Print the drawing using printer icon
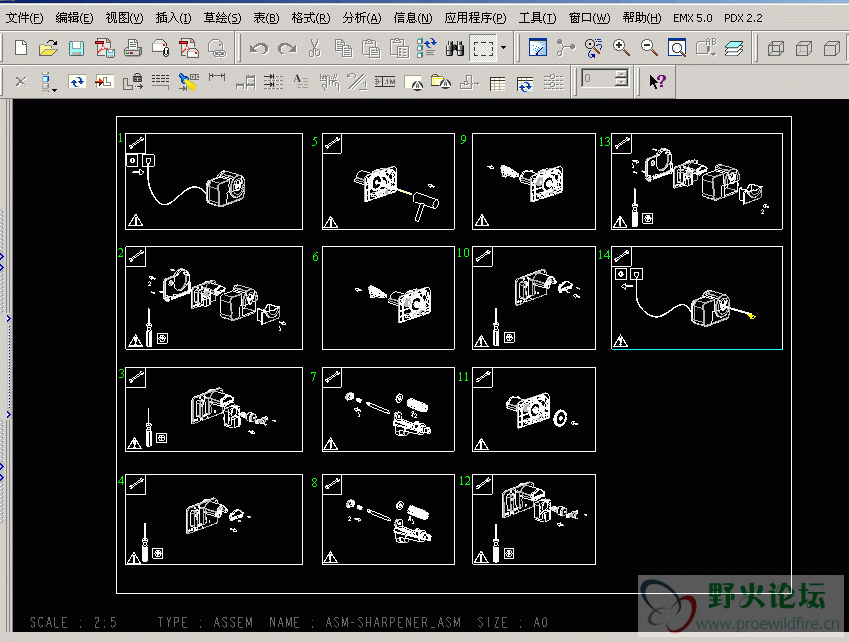Viewport: 849px width, 642px height. pos(133,48)
